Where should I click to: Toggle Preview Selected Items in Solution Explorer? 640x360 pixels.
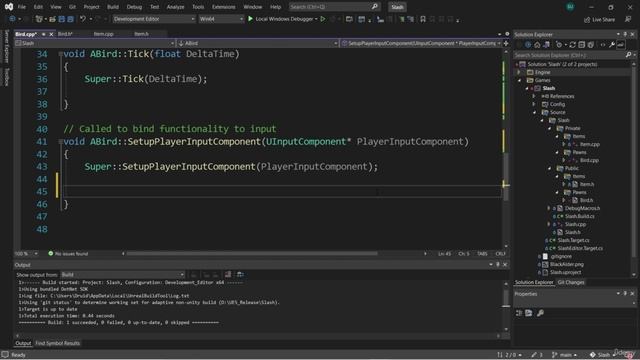[x=620, y=45]
